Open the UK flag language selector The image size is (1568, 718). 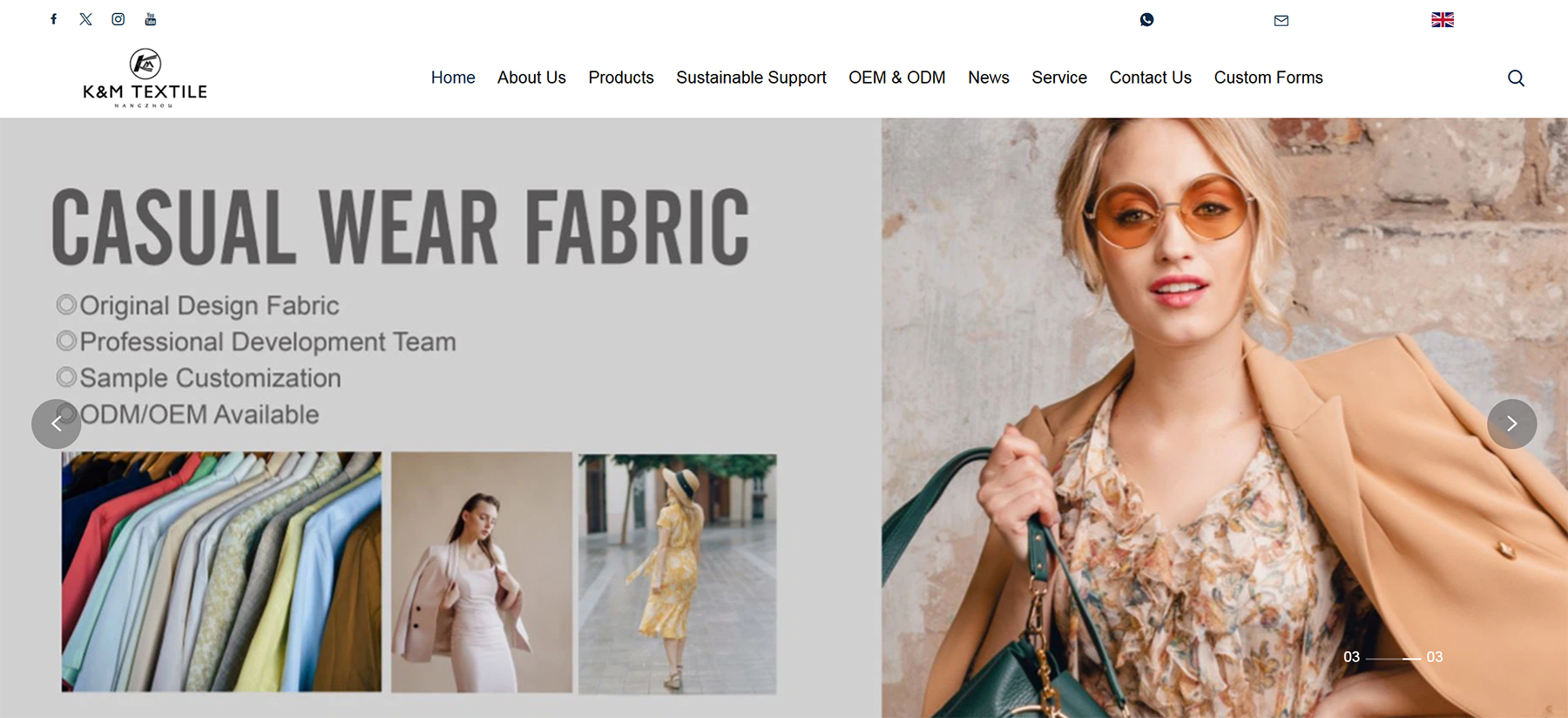pos(1442,20)
